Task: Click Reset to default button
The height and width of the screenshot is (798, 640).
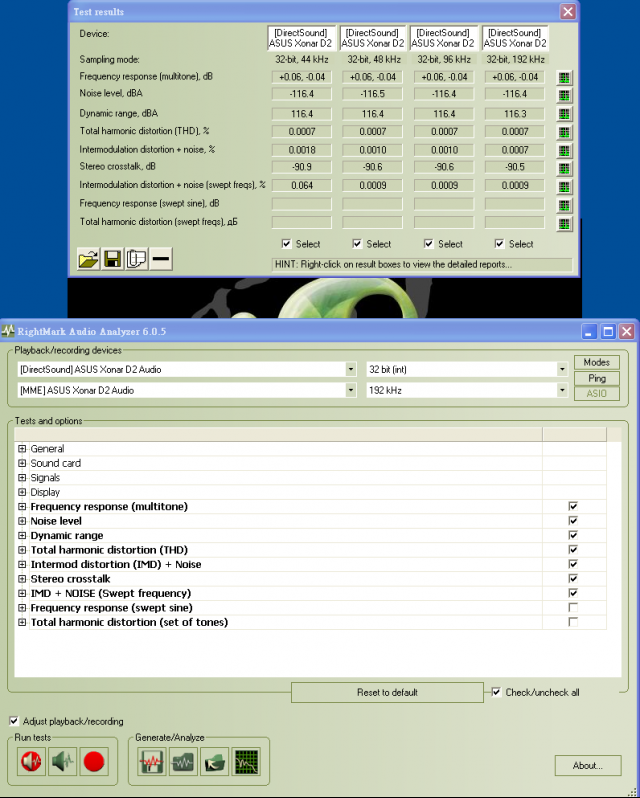Action: click(x=387, y=693)
